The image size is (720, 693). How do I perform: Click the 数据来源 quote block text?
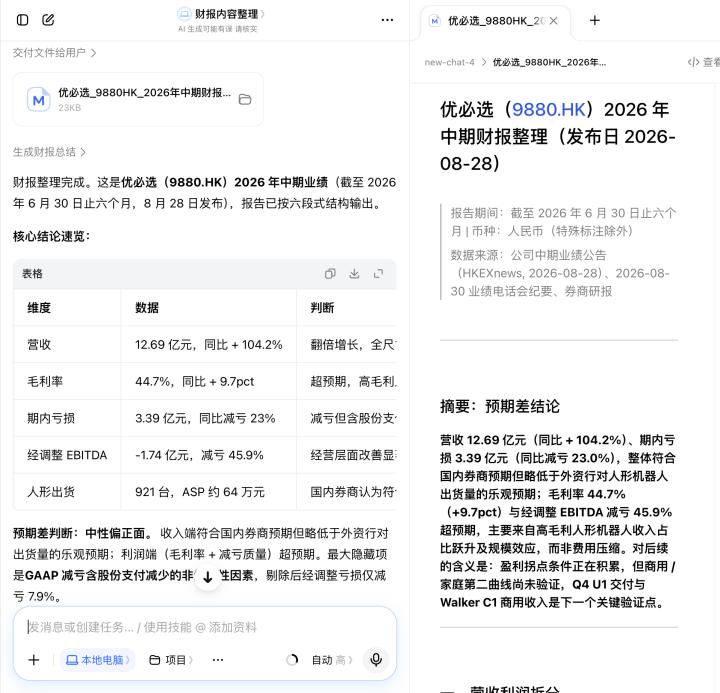click(560, 273)
